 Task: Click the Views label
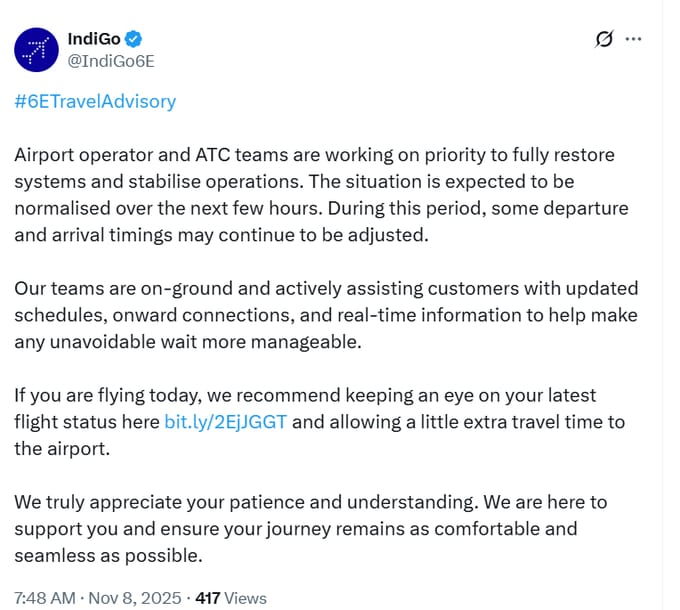click(246, 598)
